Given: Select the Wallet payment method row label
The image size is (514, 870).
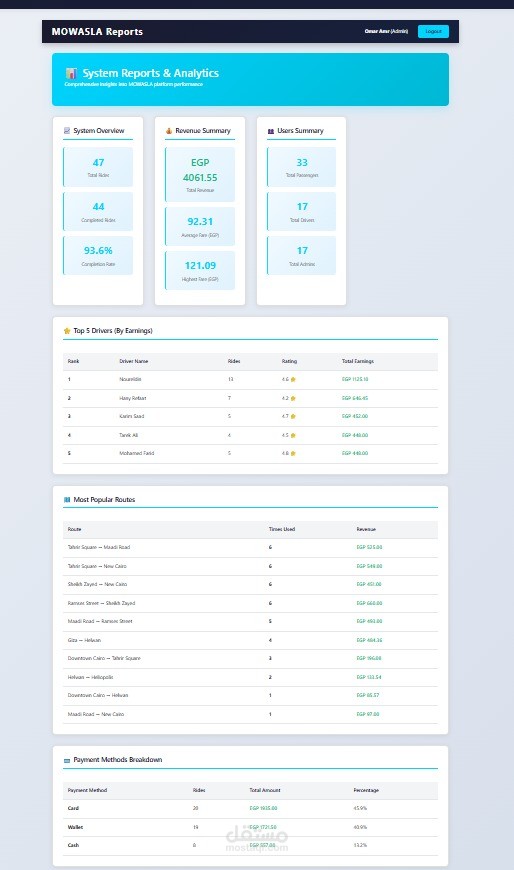Looking at the screenshot, I should click(75, 827).
